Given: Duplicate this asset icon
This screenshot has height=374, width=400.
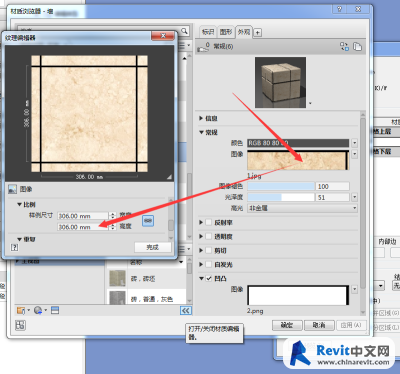Looking at the screenshot, I should (x=357, y=46).
